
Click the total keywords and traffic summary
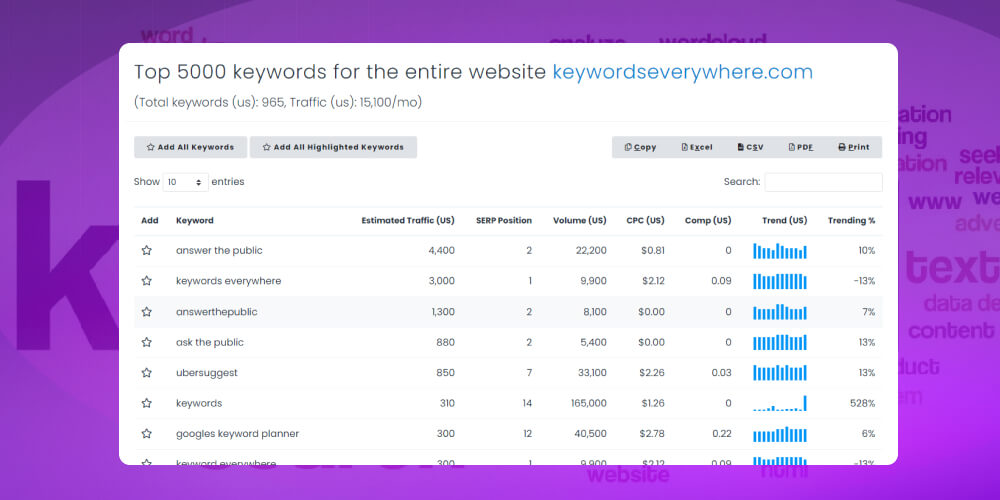coord(278,102)
